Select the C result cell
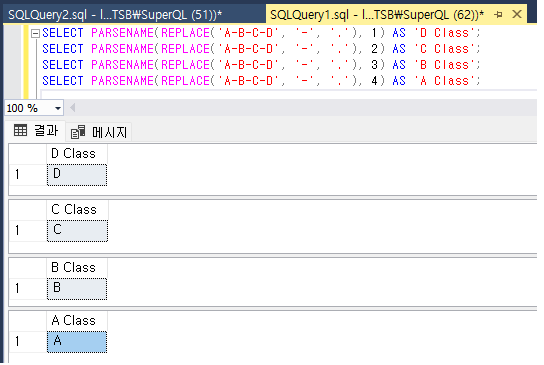The width and height of the screenshot is (544, 365). pyautogui.click(x=77, y=230)
